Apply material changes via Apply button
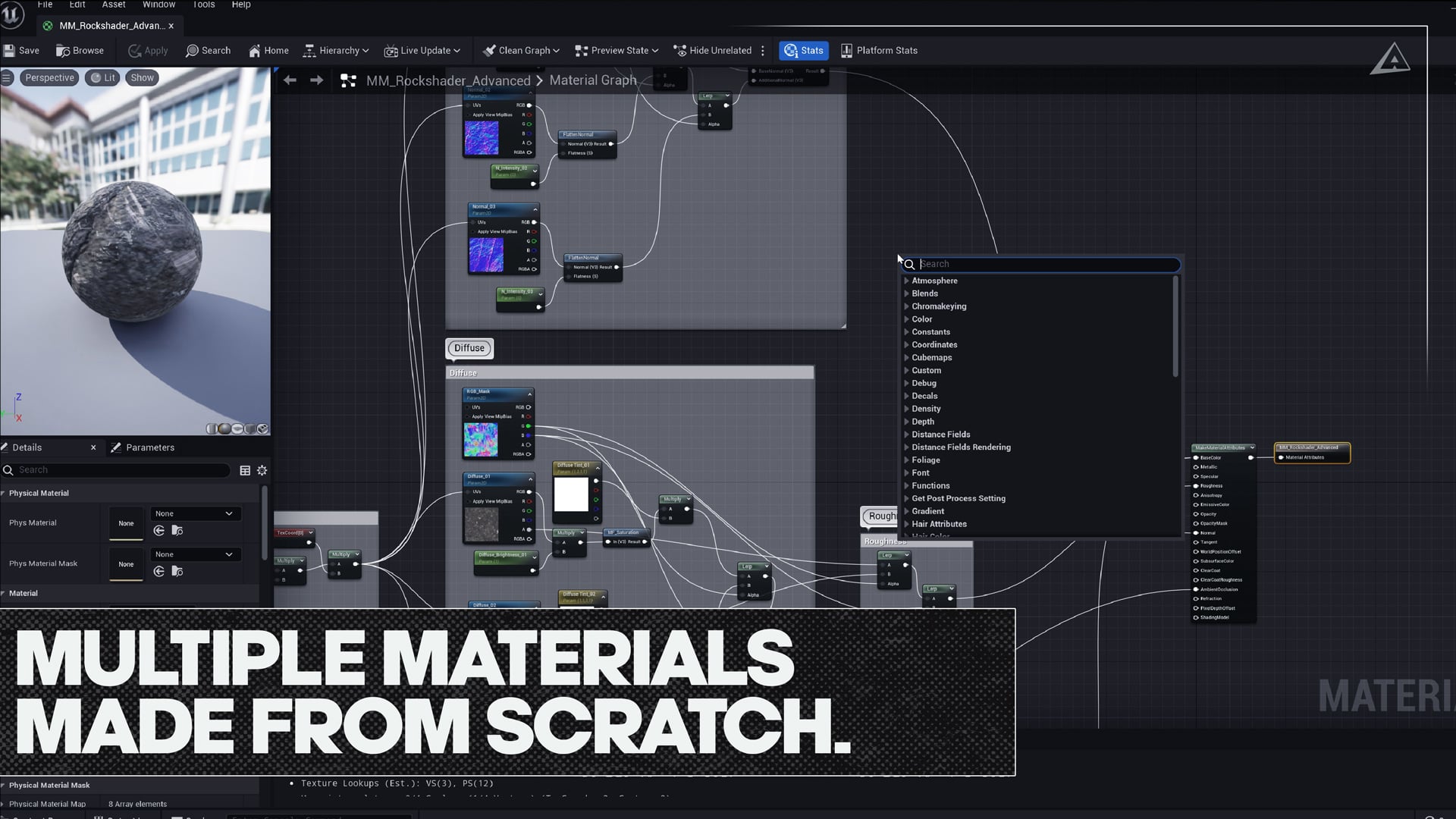The width and height of the screenshot is (1456, 819). 148,51
